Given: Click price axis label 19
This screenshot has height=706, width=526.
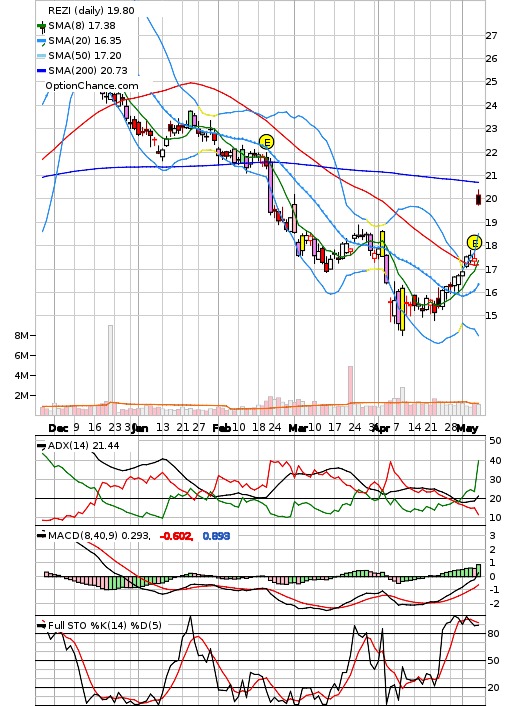Looking at the screenshot, I should (491, 222).
